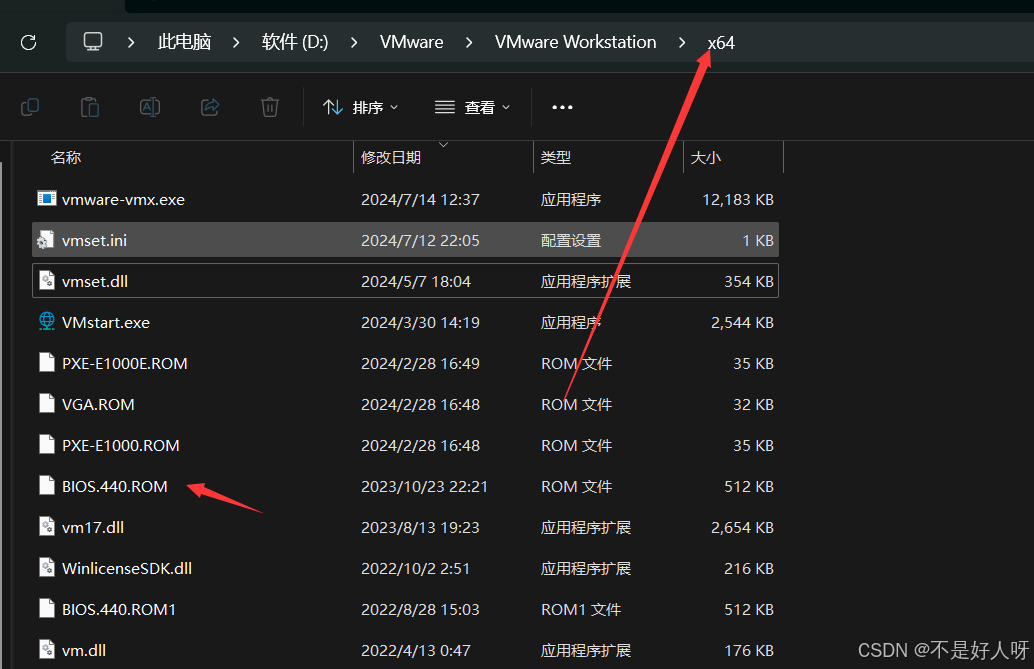Image resolution: width=1034 pixels, height=669 pixels.
Task: Click the vmset.dll file icon
Action: point(47,280)
